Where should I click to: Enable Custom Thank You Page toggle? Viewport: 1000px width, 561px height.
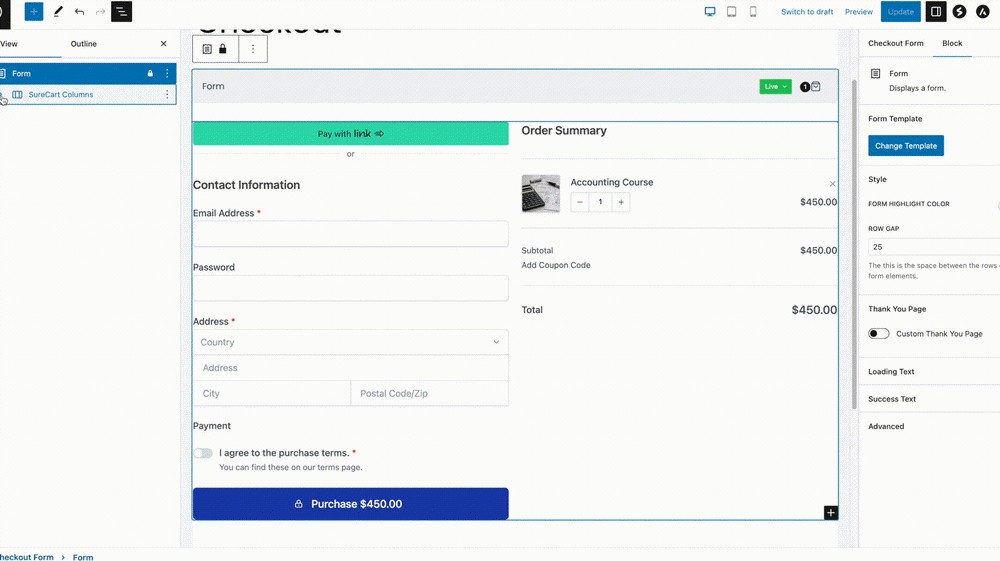click(878, 333)
